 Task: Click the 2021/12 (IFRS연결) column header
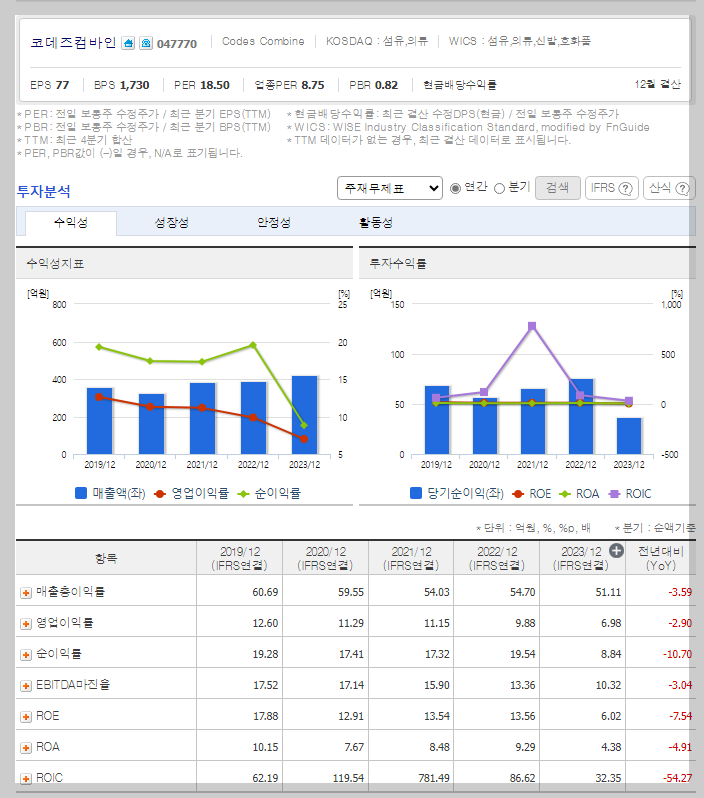[411, 558]
